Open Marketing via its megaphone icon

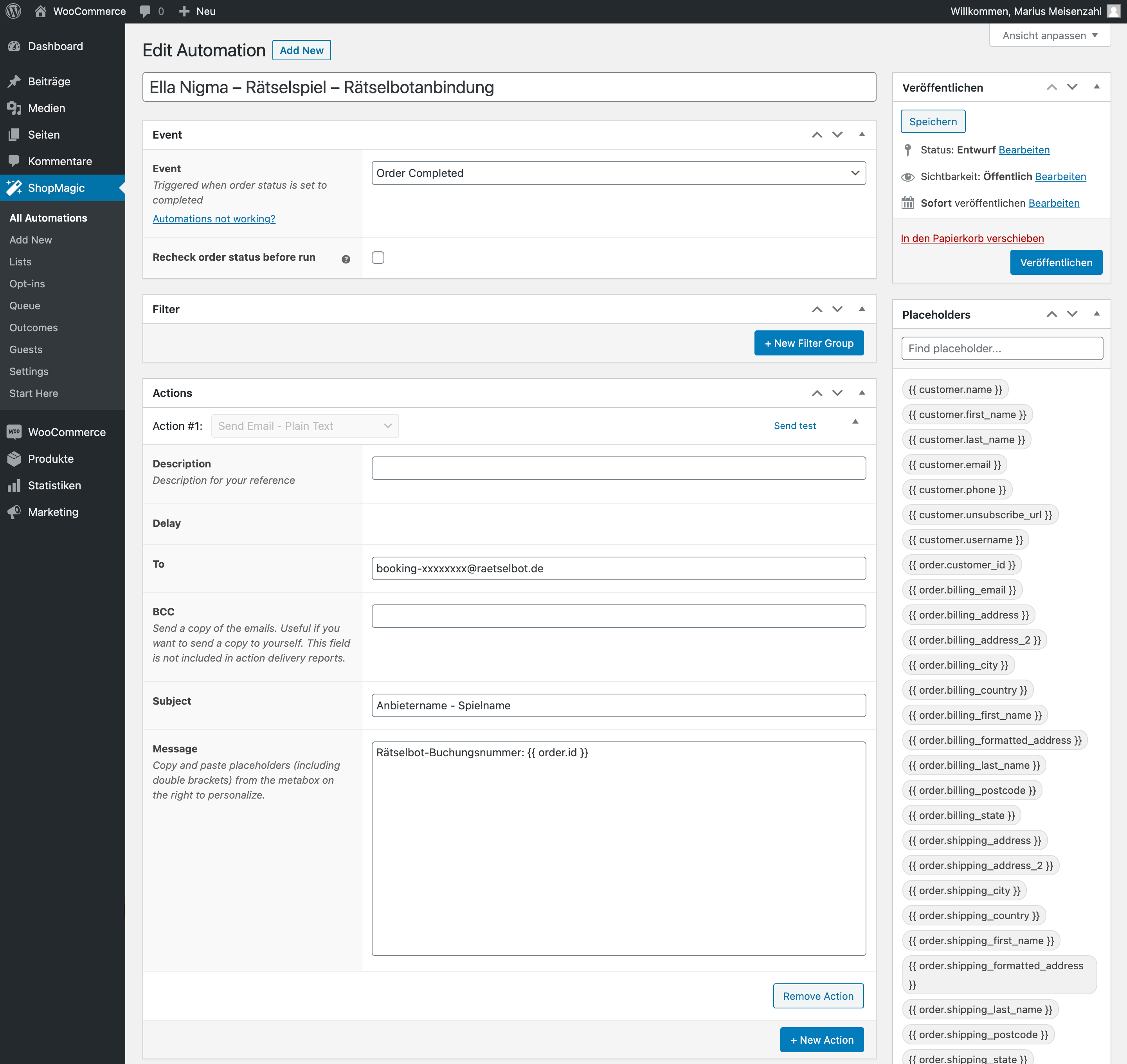[15, 512]
